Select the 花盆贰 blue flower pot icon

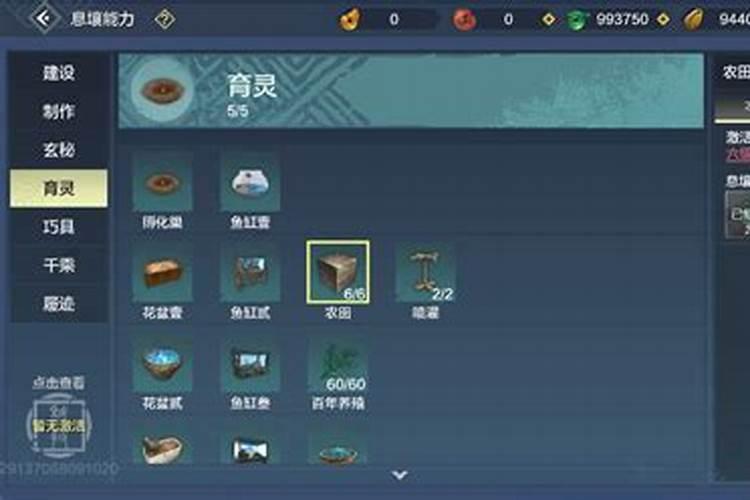click(x=162, y=363)
